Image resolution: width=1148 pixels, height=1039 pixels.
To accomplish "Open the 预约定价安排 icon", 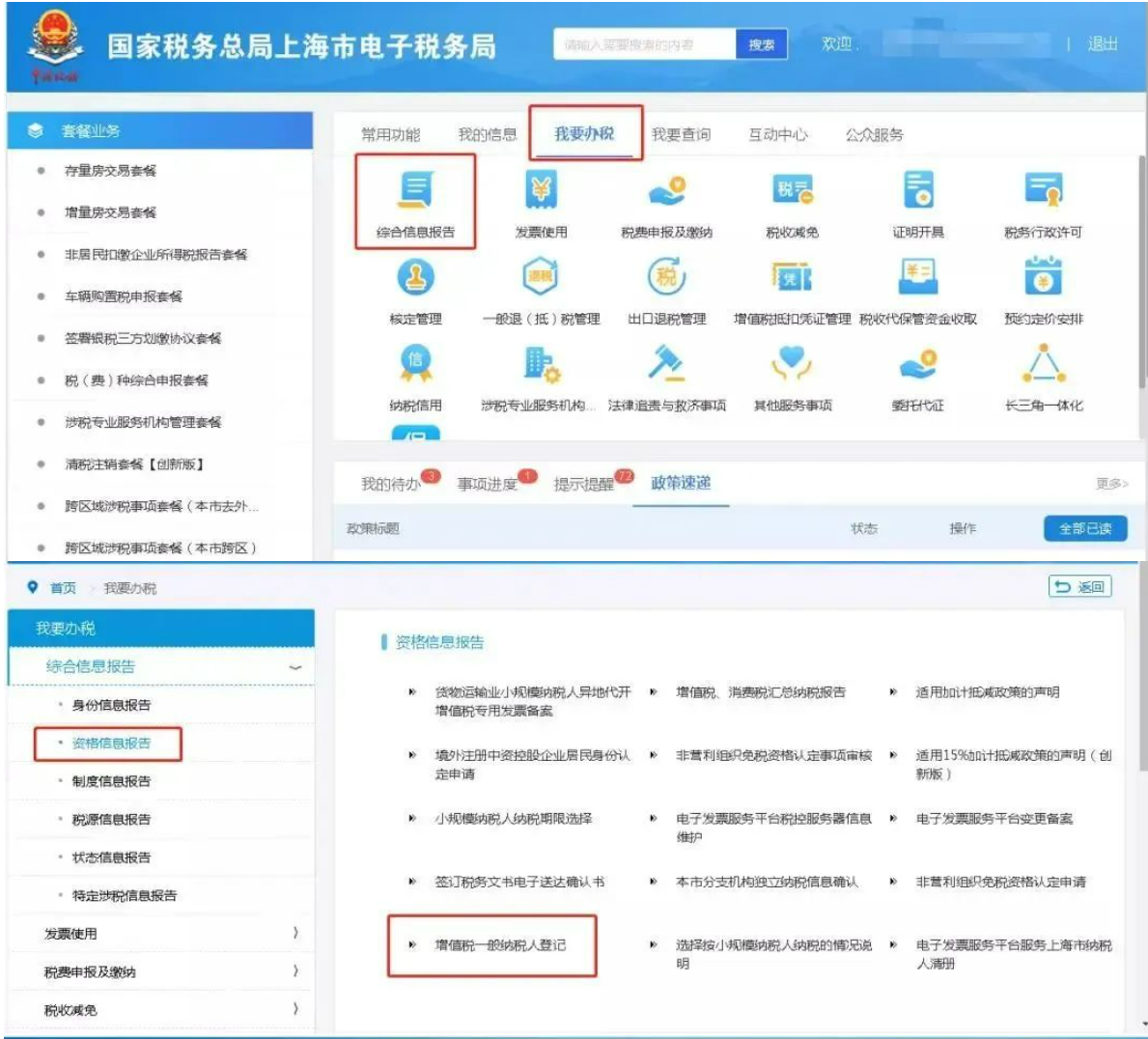I will pyautogui.click(x=1044, y=276).
